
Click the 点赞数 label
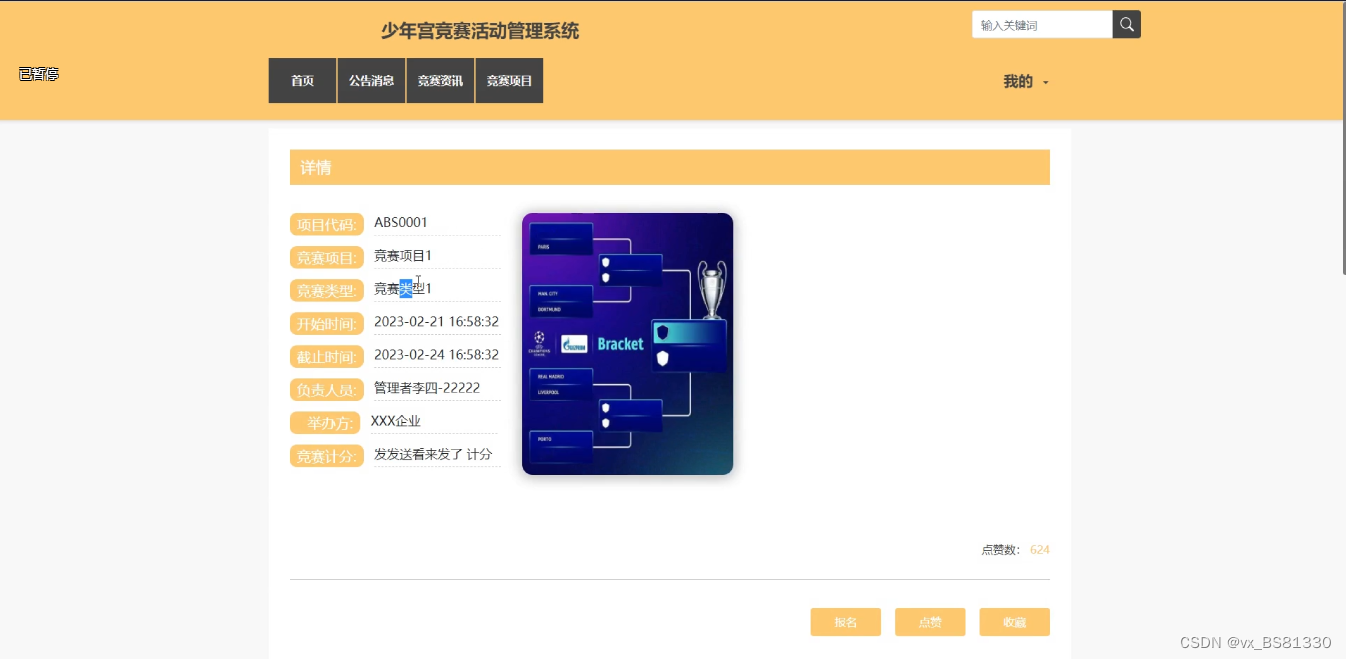1001,550
